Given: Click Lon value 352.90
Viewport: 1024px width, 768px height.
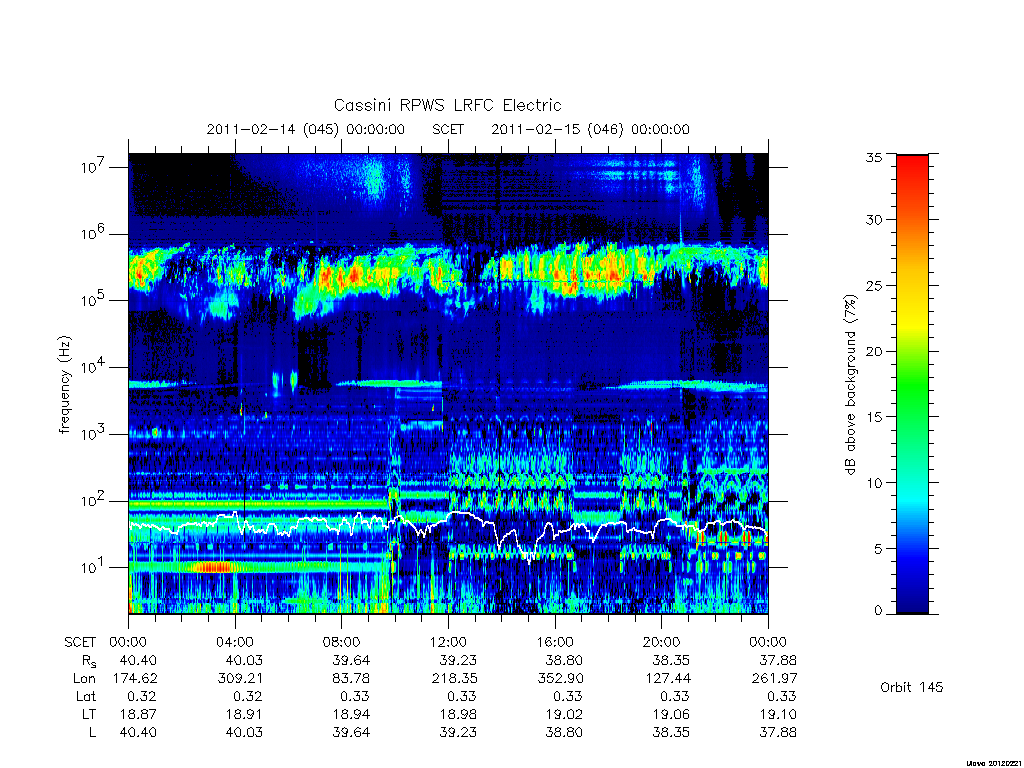Looking at the screenshot, I should tap(560, 679).
